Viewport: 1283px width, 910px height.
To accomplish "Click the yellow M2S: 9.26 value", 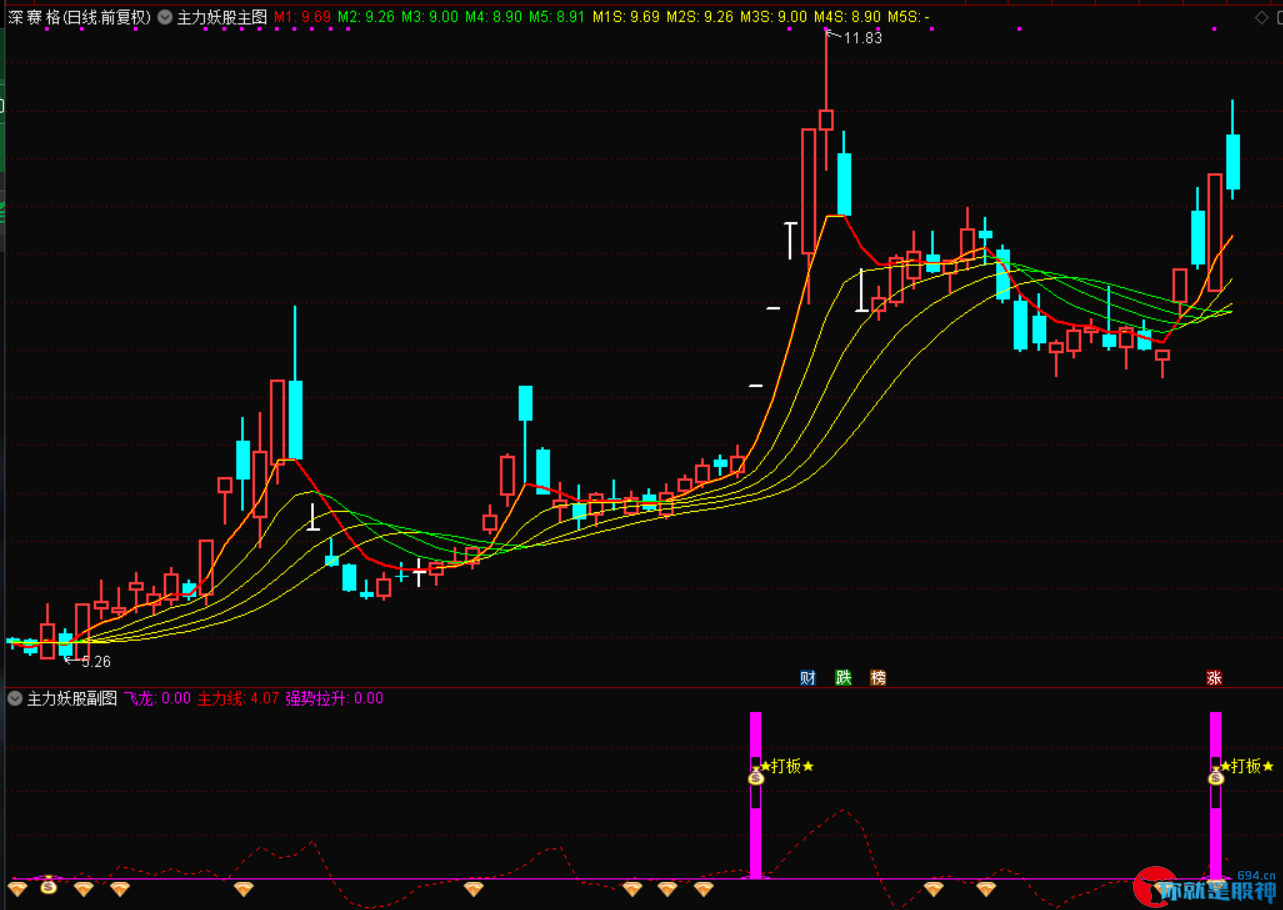I will coord(699,17).
